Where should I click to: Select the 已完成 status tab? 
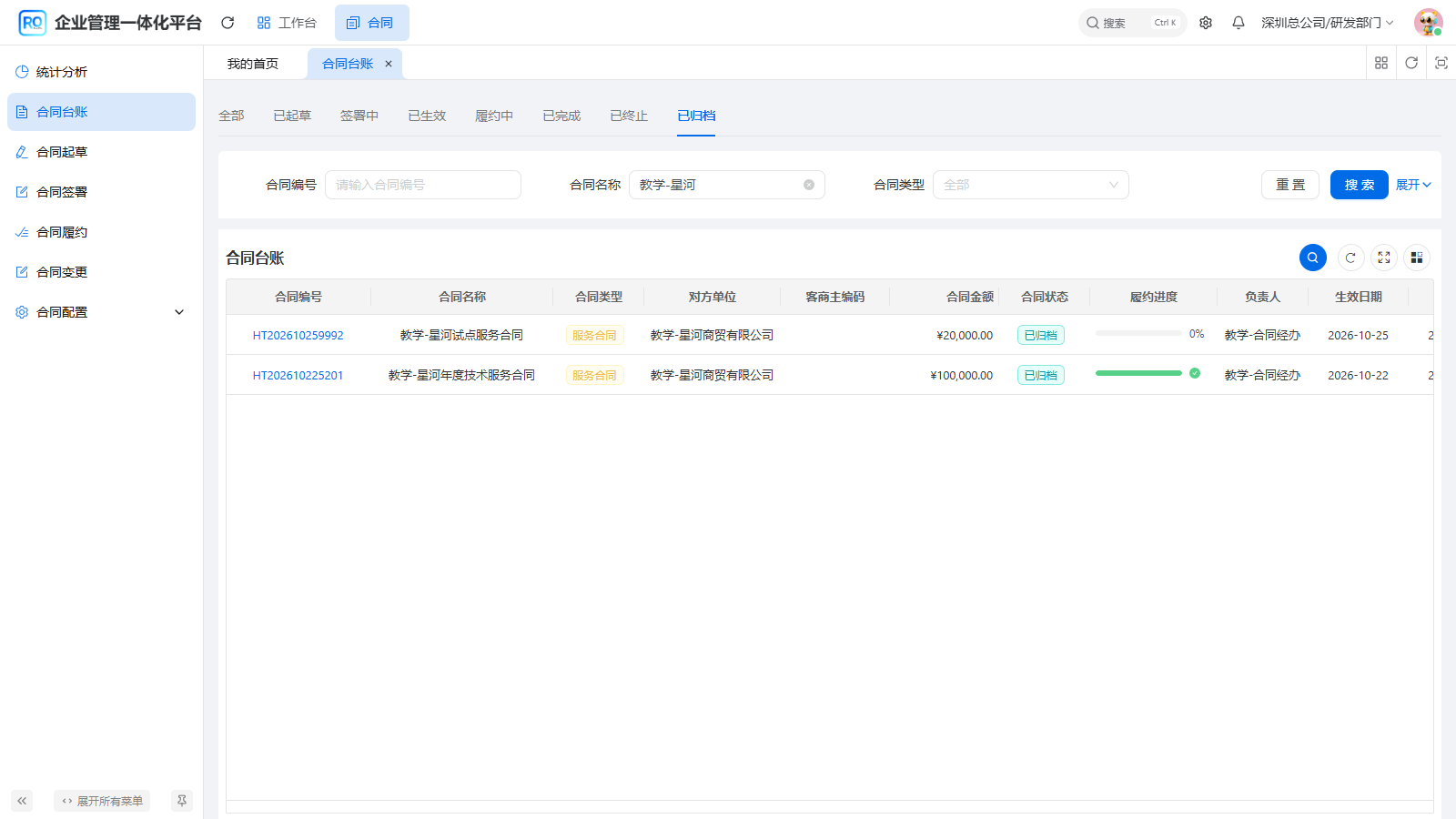tap(561, 116)
